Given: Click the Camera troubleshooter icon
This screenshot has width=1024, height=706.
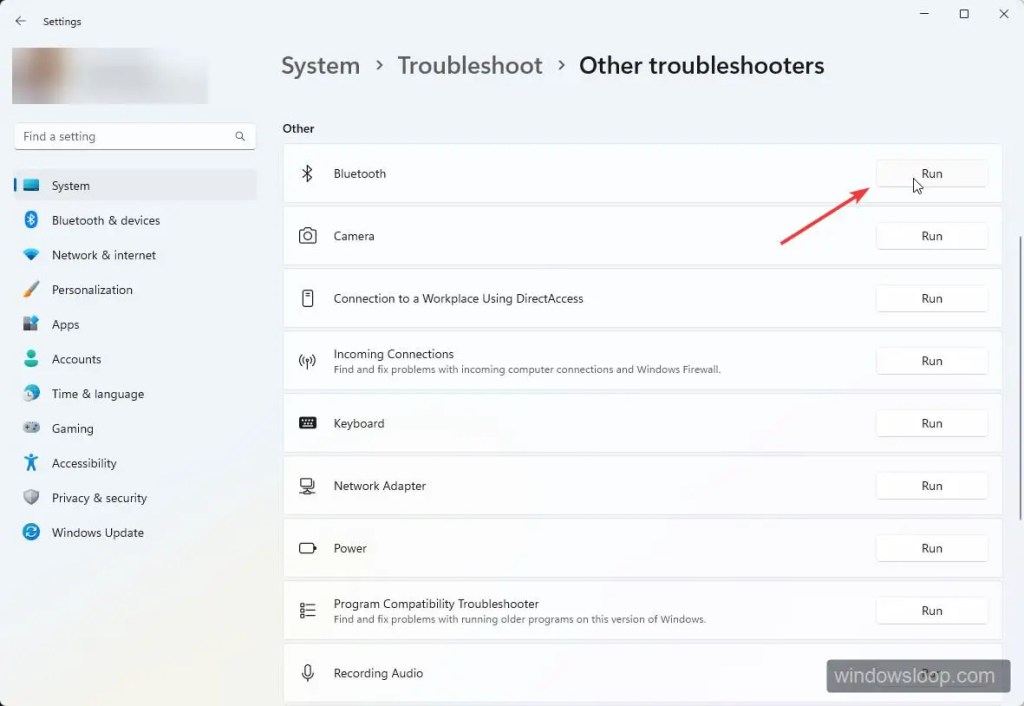Looking at the screenshot, I should click(308, 236).
